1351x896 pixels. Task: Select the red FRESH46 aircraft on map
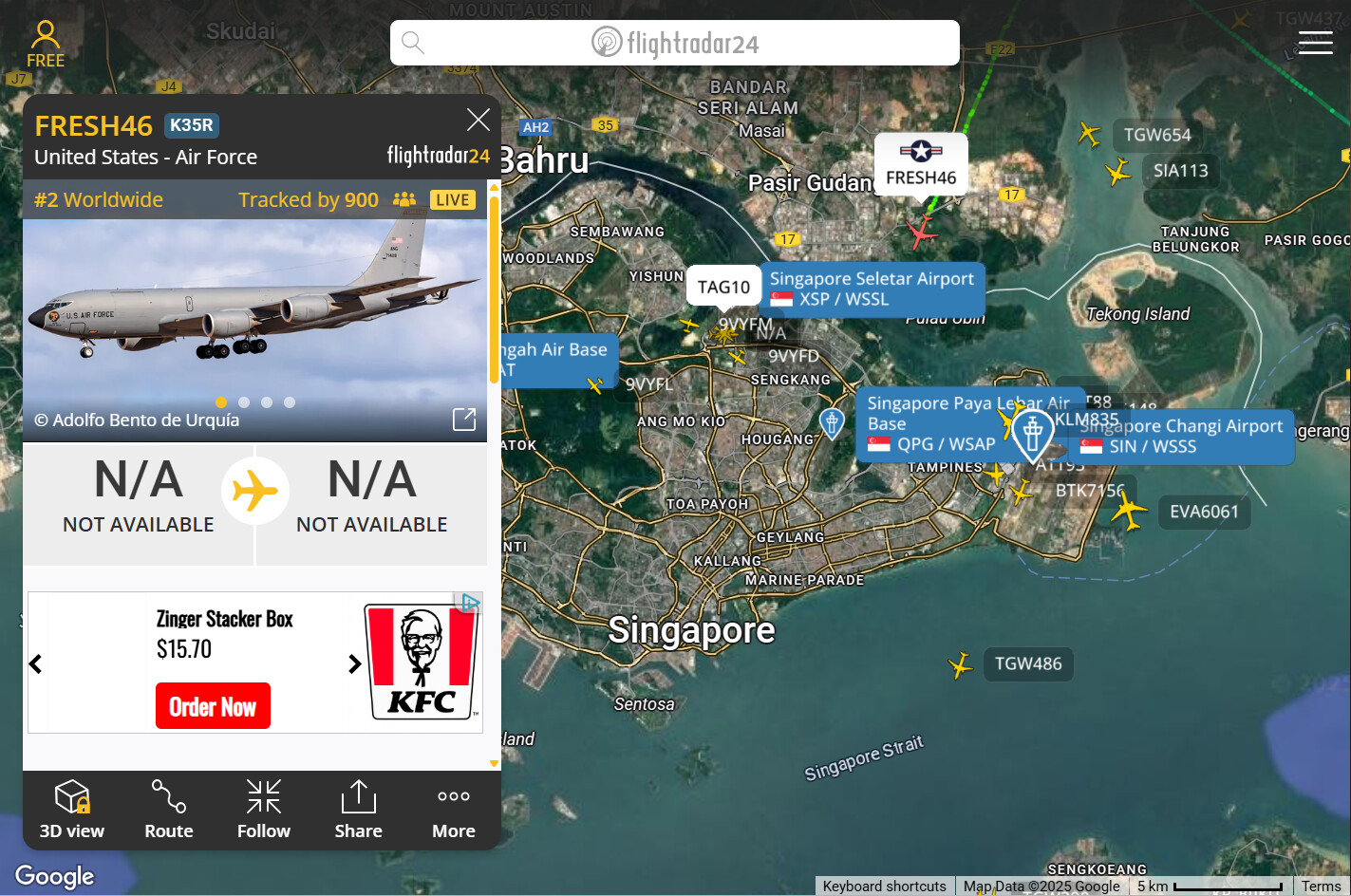point(920,230)
